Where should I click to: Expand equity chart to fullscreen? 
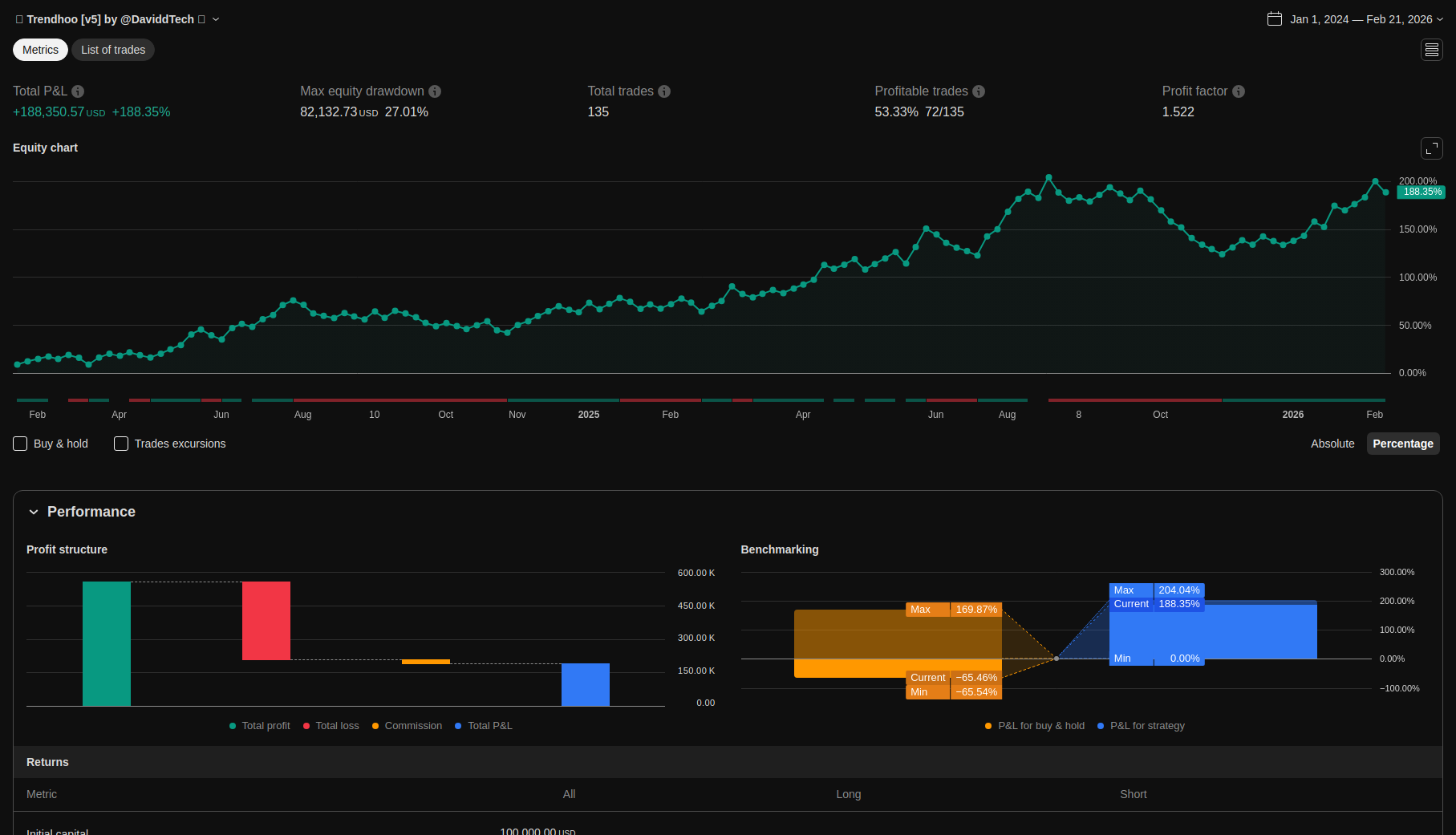[1431, 148]
